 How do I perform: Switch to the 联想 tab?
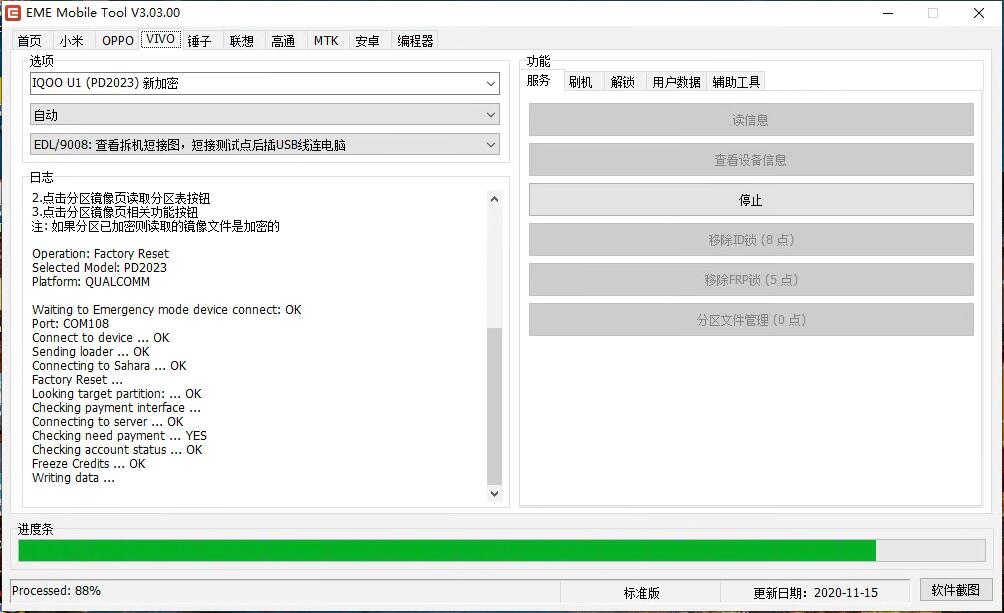click(242, 41)
